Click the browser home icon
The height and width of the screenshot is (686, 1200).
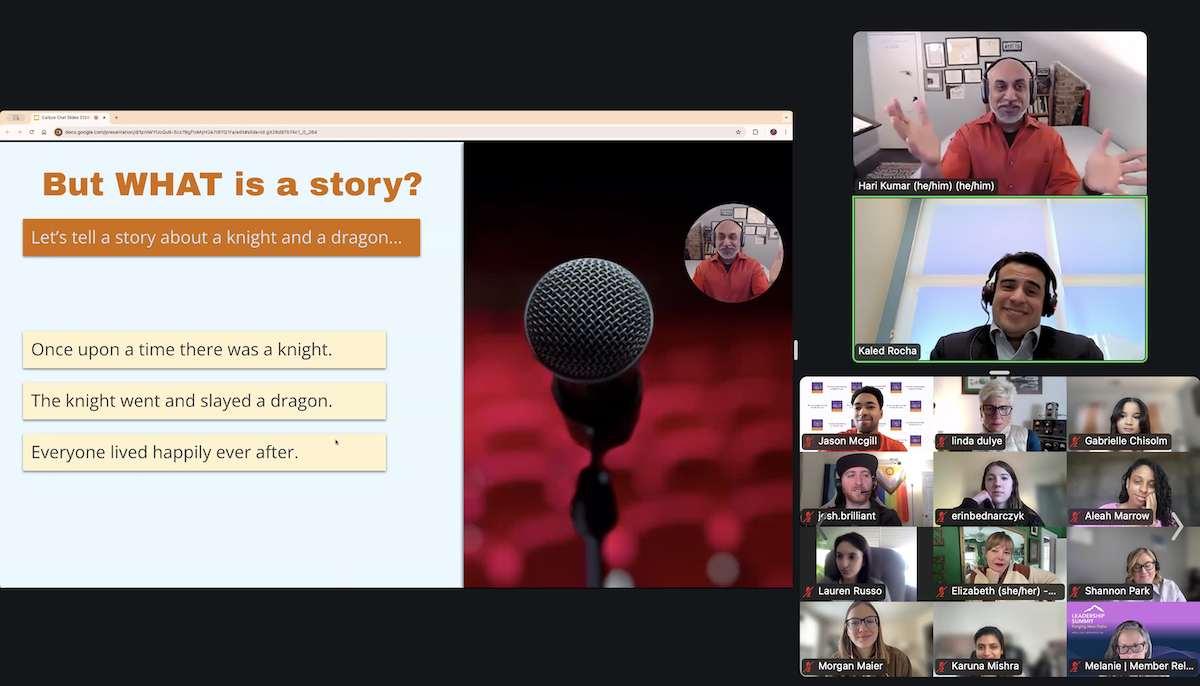(43, 132)
